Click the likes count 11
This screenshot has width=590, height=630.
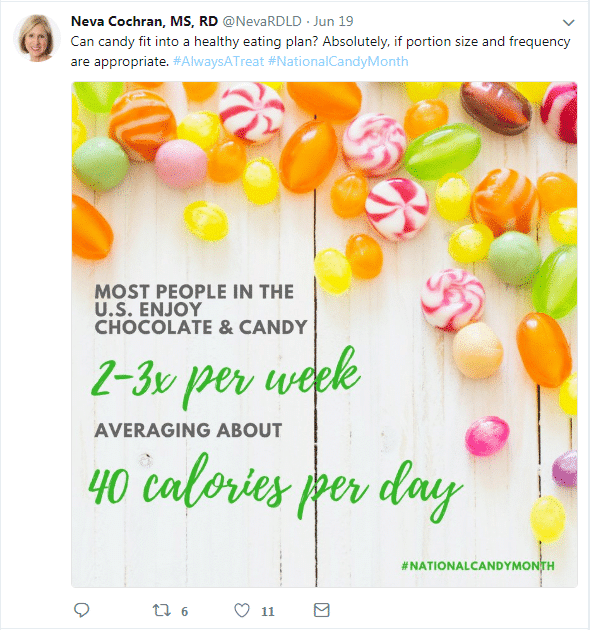(268, 612)
